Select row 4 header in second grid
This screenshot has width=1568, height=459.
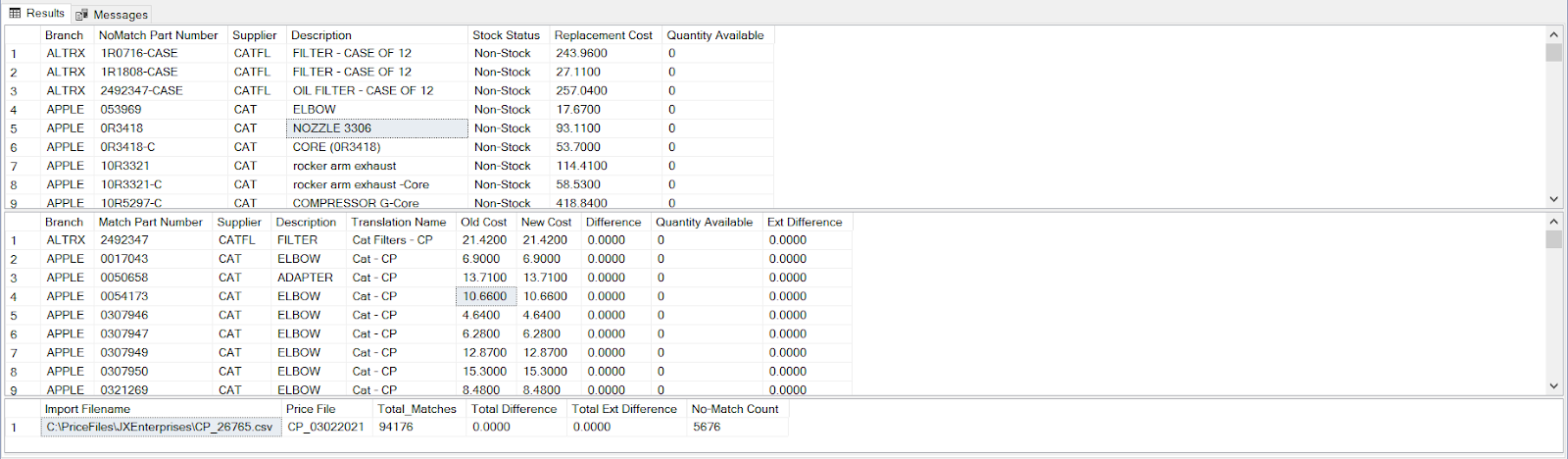point(23,296)
